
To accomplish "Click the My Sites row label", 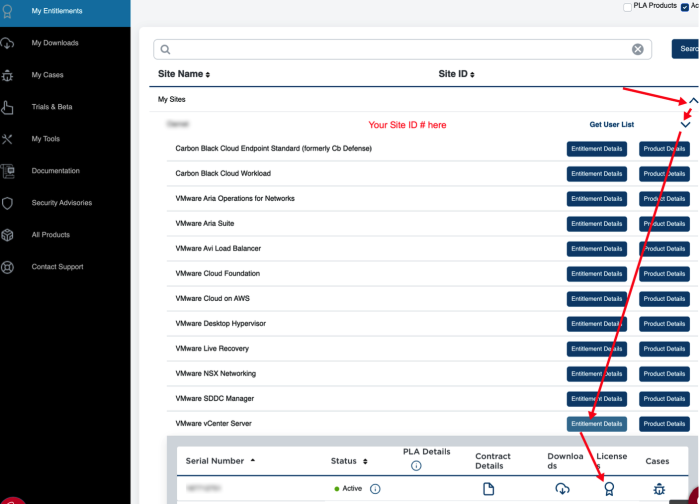I will [x=171, y=100].
